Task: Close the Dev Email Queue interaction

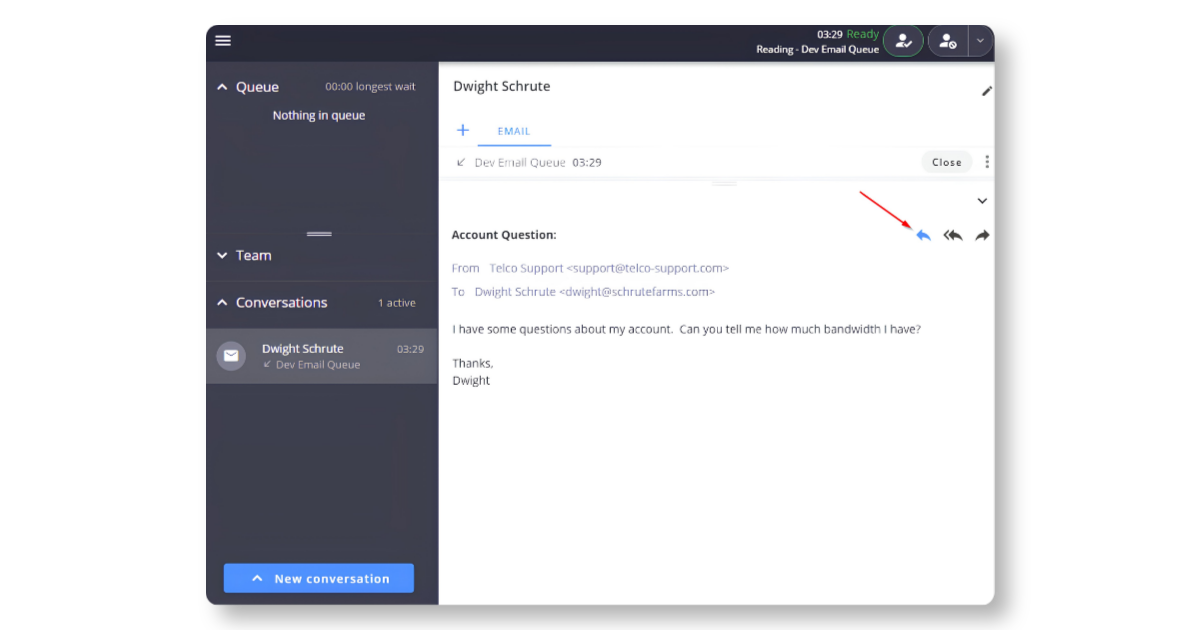Action: 947,162
